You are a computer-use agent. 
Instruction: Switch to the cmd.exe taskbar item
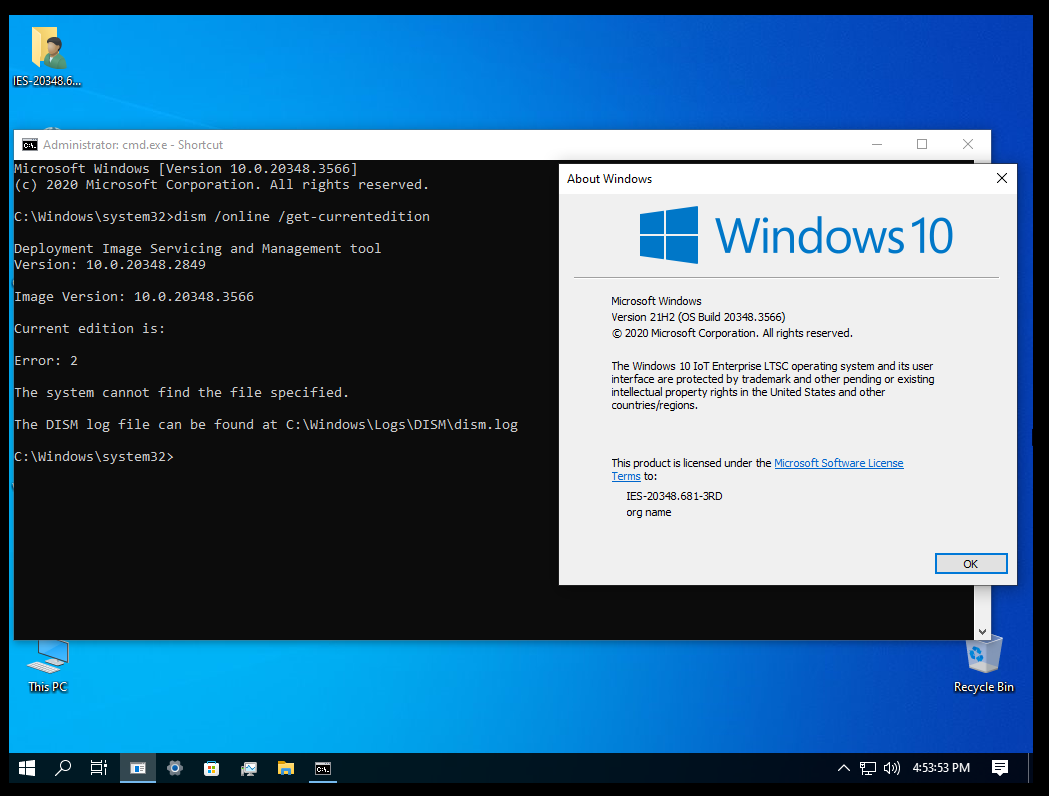(x=322, y=768)
